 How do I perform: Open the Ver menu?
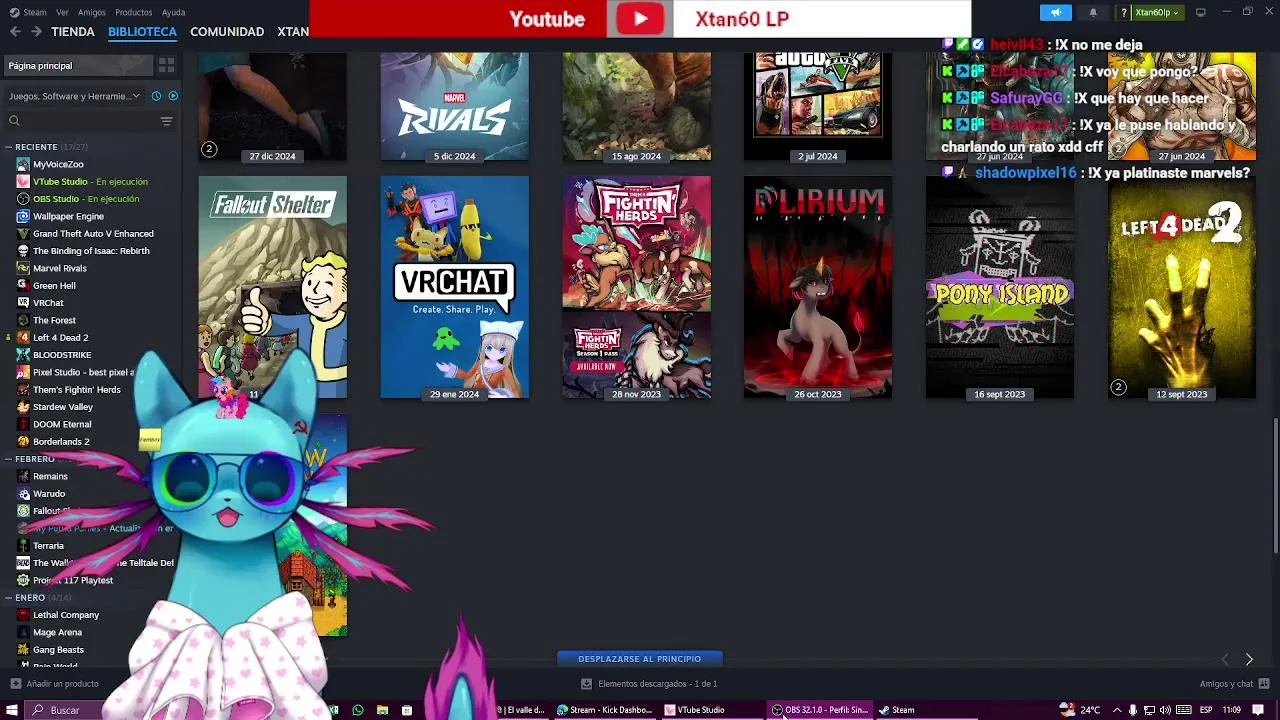pos(62,12)
